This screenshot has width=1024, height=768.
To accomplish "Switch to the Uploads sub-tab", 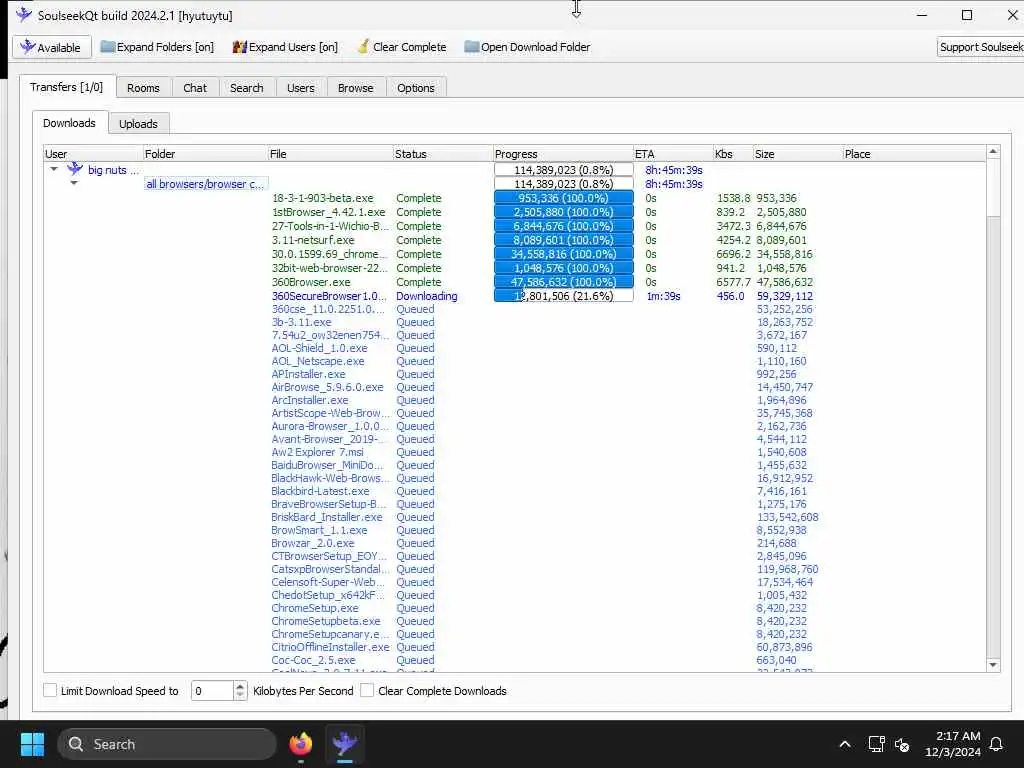I will 138,123.
